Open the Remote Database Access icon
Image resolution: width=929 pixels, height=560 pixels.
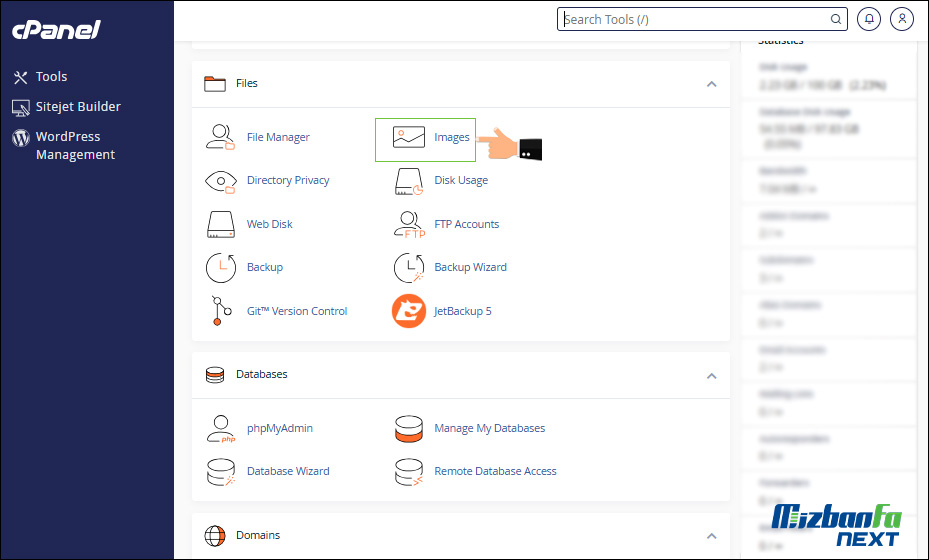pos(408,472)
